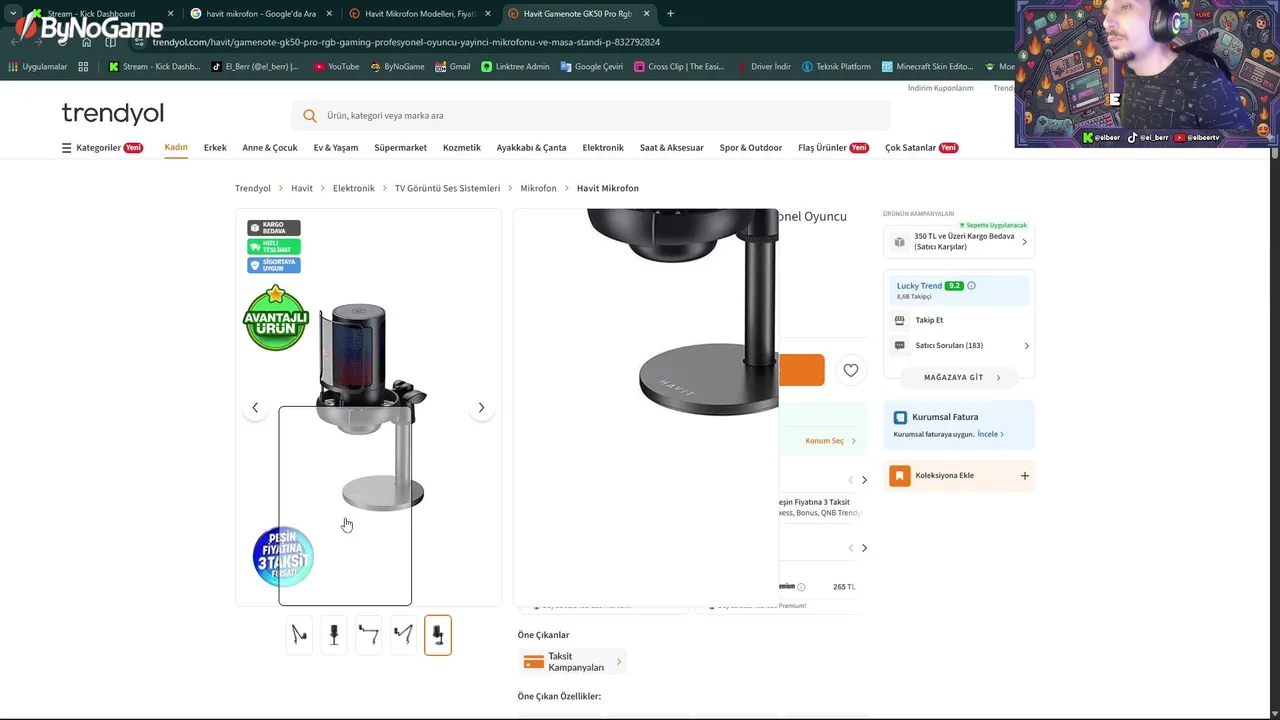Open the El_Berr TikTok bookmark

coord(255,67)
